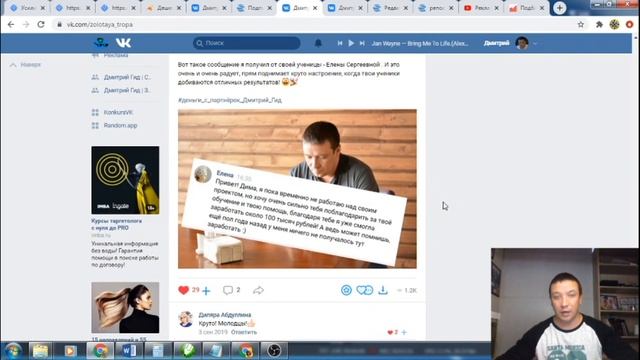Viewport: 640px width, 360px height.
Task: Skip to previous track in header
Action: [340, 43]
